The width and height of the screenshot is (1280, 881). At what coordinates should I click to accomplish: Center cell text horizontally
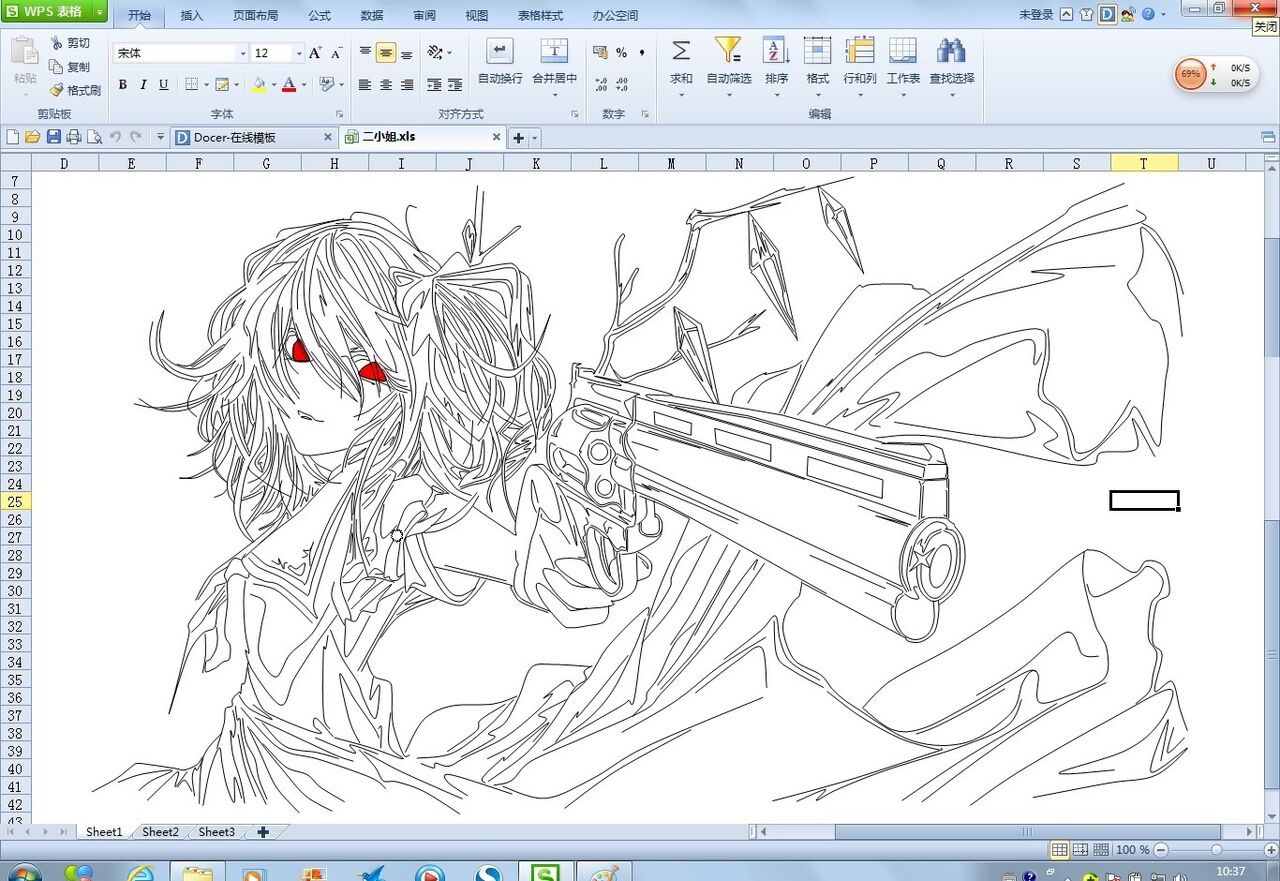(386, 85)
